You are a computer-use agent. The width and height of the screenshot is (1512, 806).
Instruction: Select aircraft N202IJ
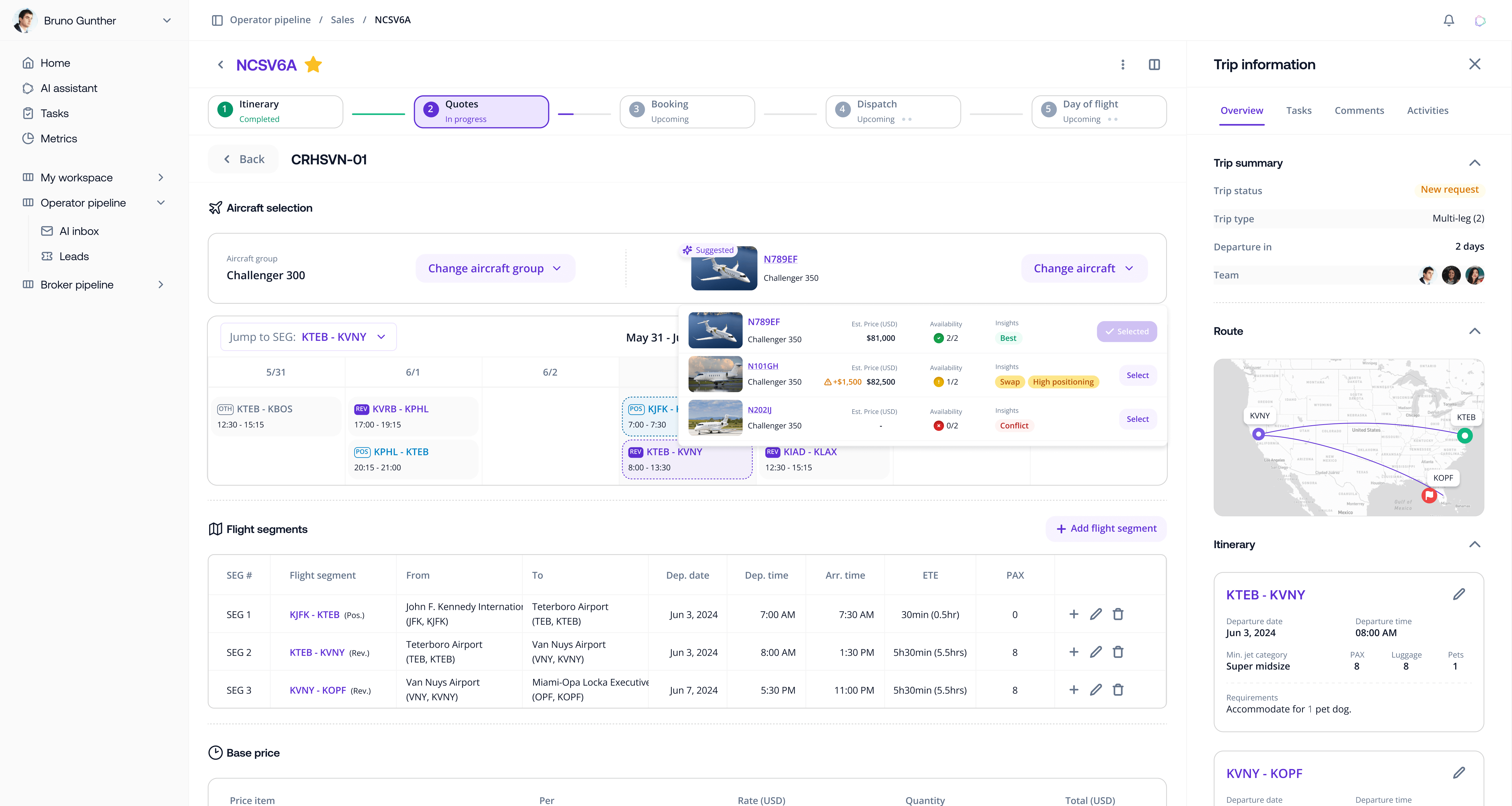[x=1137, y=419]
